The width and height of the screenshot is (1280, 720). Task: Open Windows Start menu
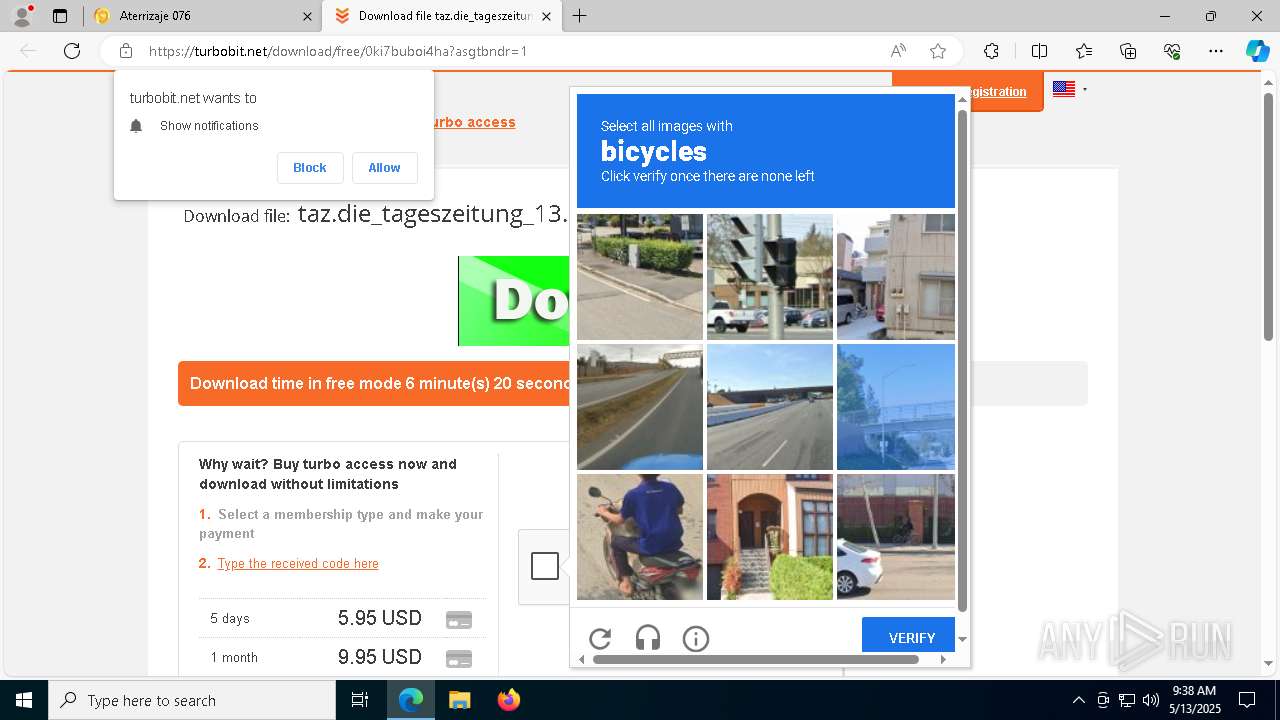[x=24, y=700]
